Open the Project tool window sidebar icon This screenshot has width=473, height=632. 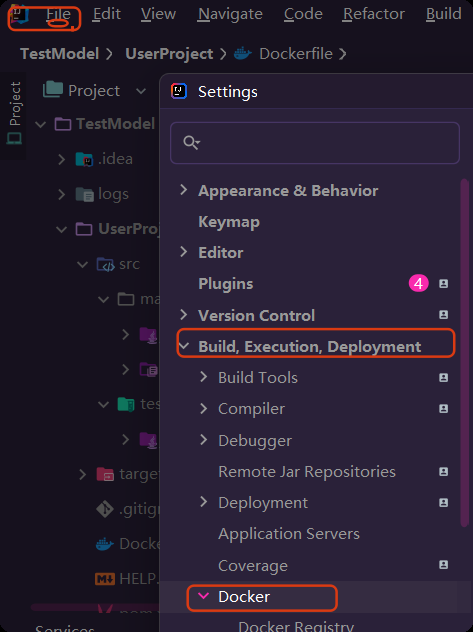[15, 113]
